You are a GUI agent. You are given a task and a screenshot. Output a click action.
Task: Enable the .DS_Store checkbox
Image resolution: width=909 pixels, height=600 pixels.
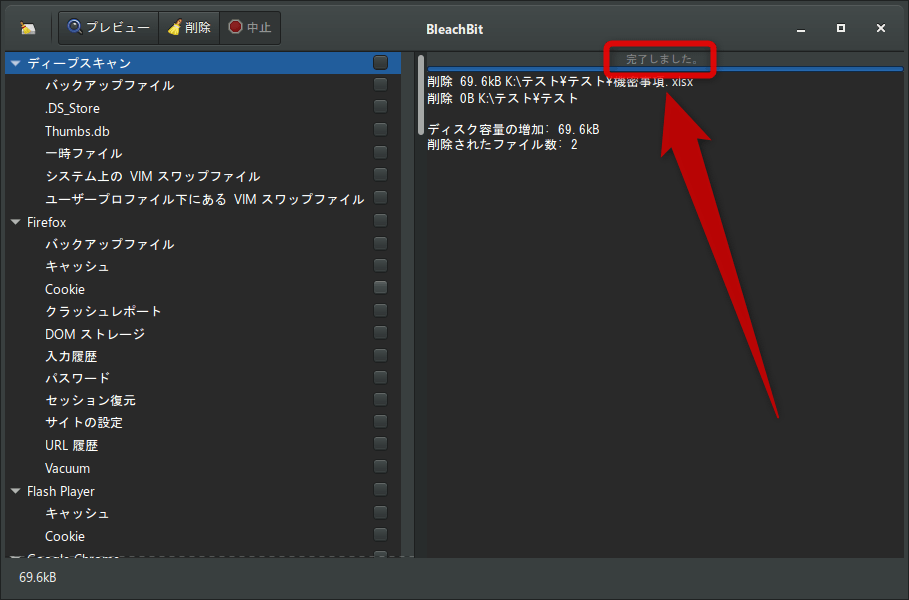(380, 107)
